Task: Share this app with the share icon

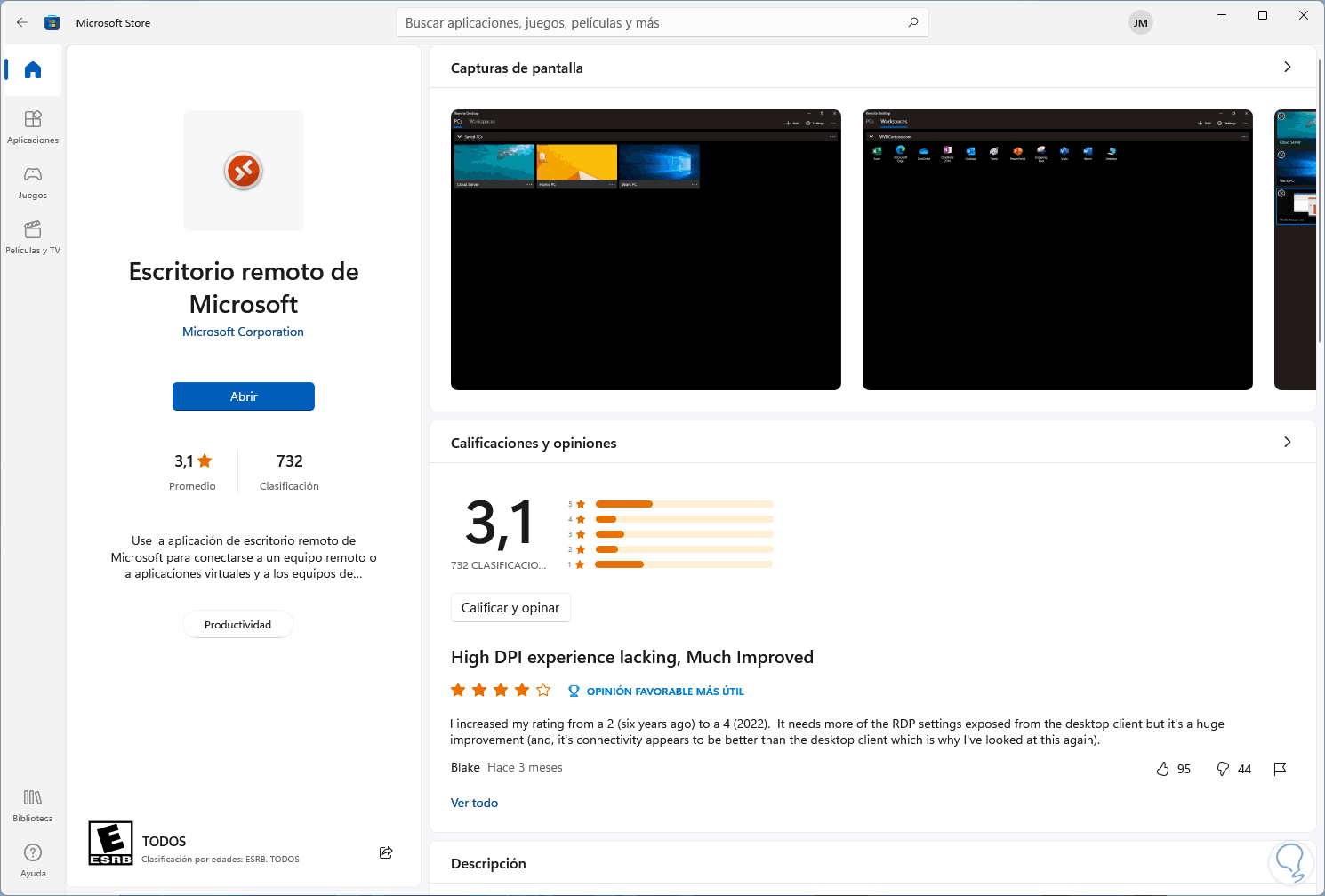Action: pos(386,852)
